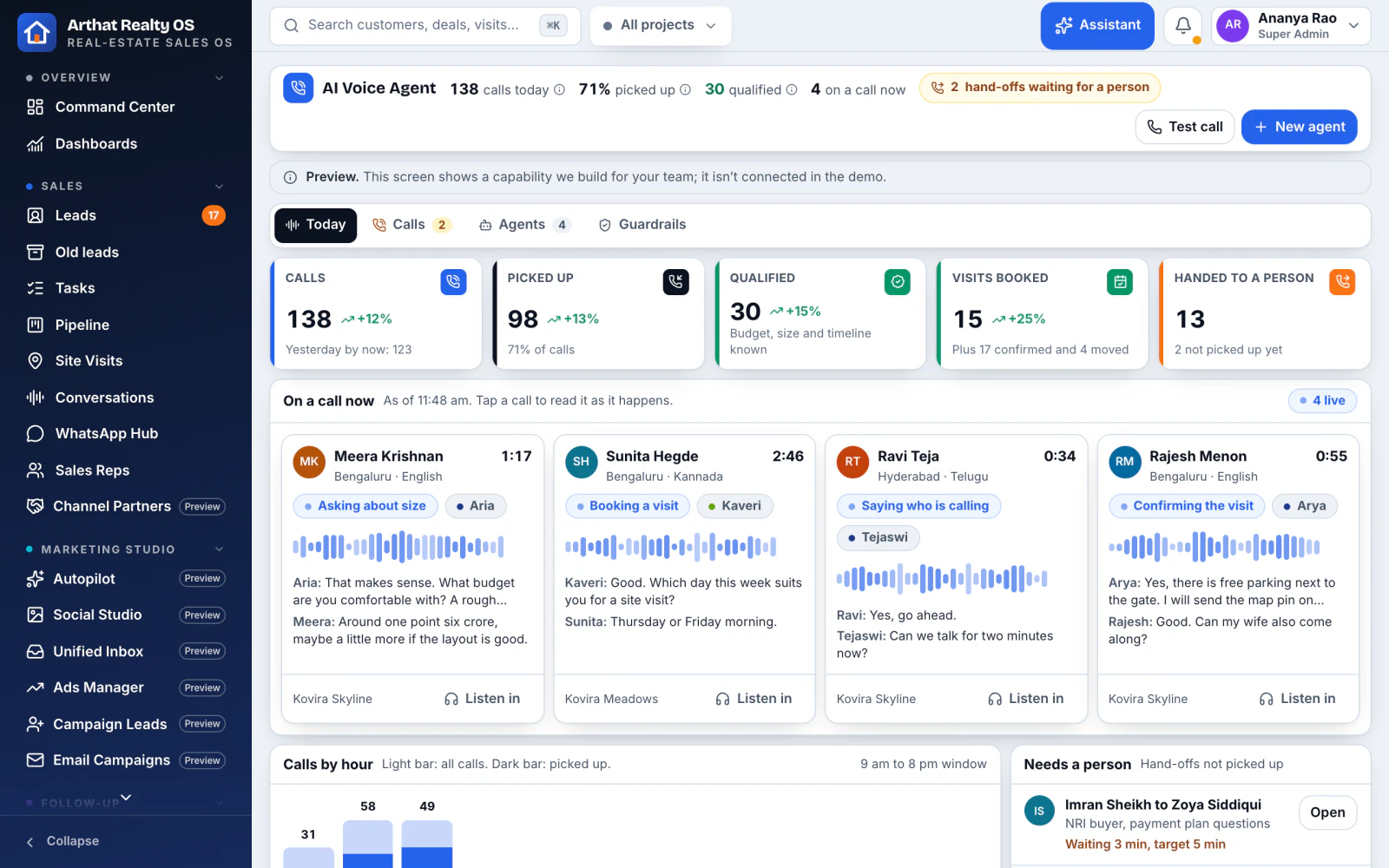The image size is (1389, 868).
Task: Click the Picked Up card icon
Action: pyautogui.click(x=676, y=282)
